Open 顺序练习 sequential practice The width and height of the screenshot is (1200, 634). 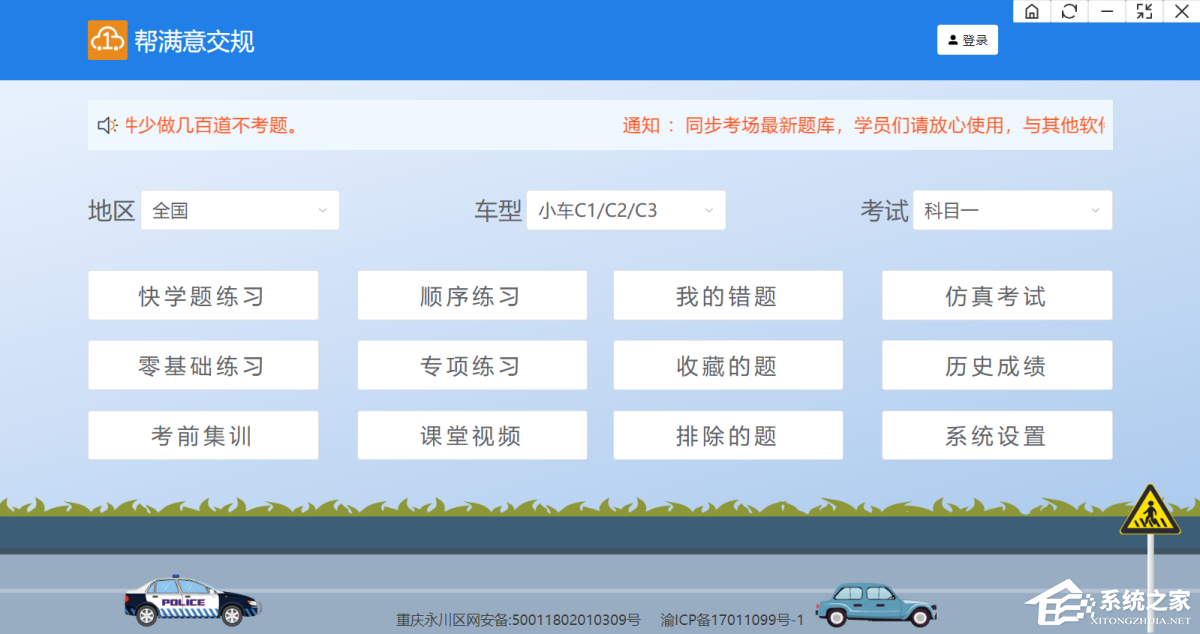tap(472, 295)
